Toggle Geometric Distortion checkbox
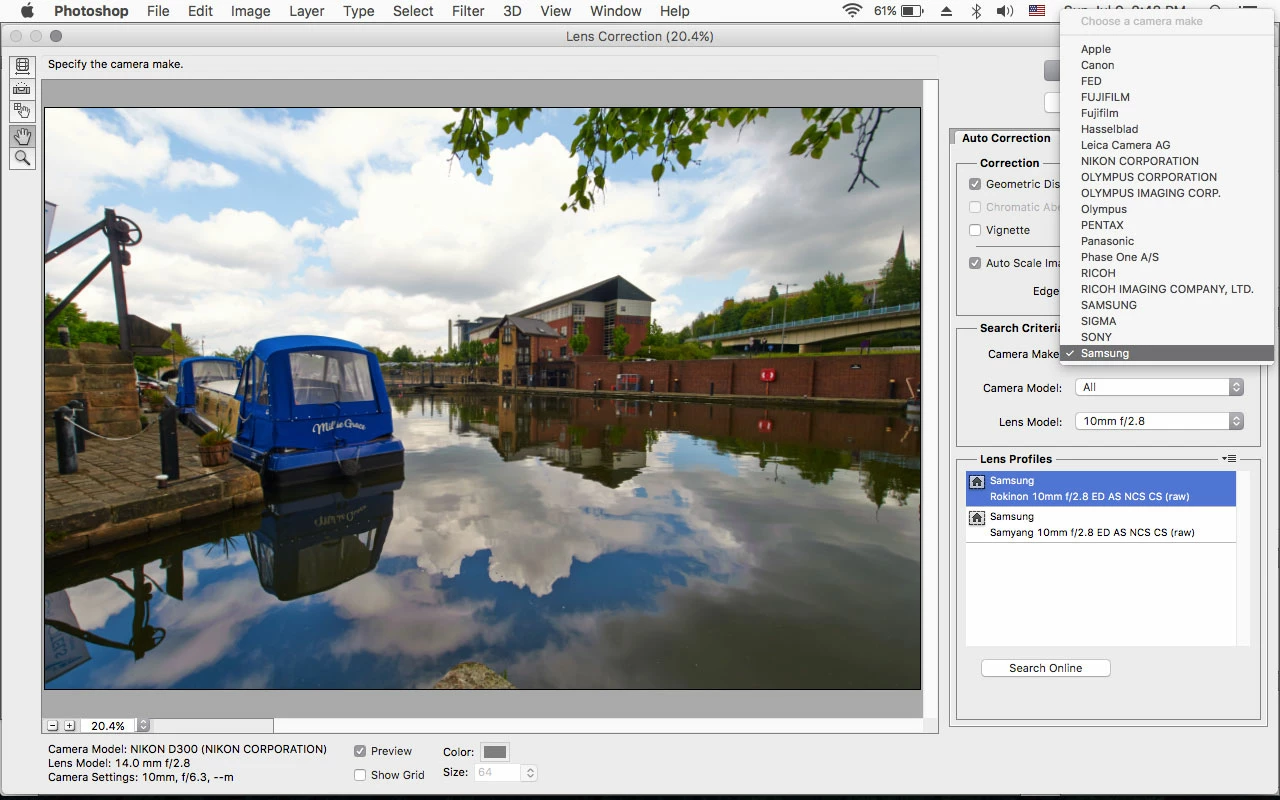Image resolution: width=1280 pixels, height=800 pixels. (x=975, y=184)
